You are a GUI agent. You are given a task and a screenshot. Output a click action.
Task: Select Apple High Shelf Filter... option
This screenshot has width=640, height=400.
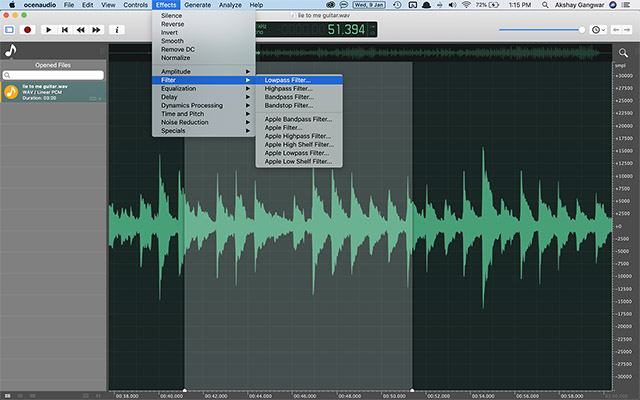pos(299,144)
